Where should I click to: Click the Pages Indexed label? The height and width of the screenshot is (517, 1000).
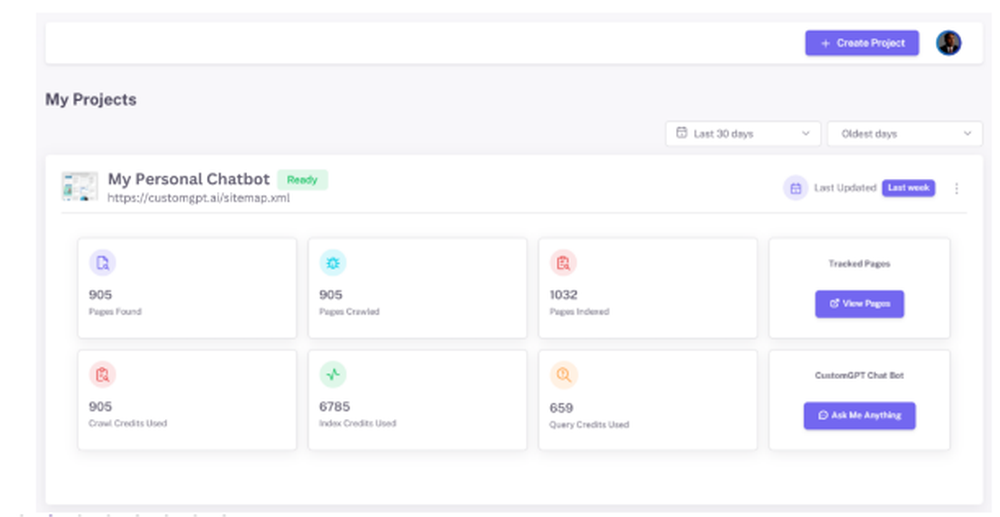pos(579,312)
